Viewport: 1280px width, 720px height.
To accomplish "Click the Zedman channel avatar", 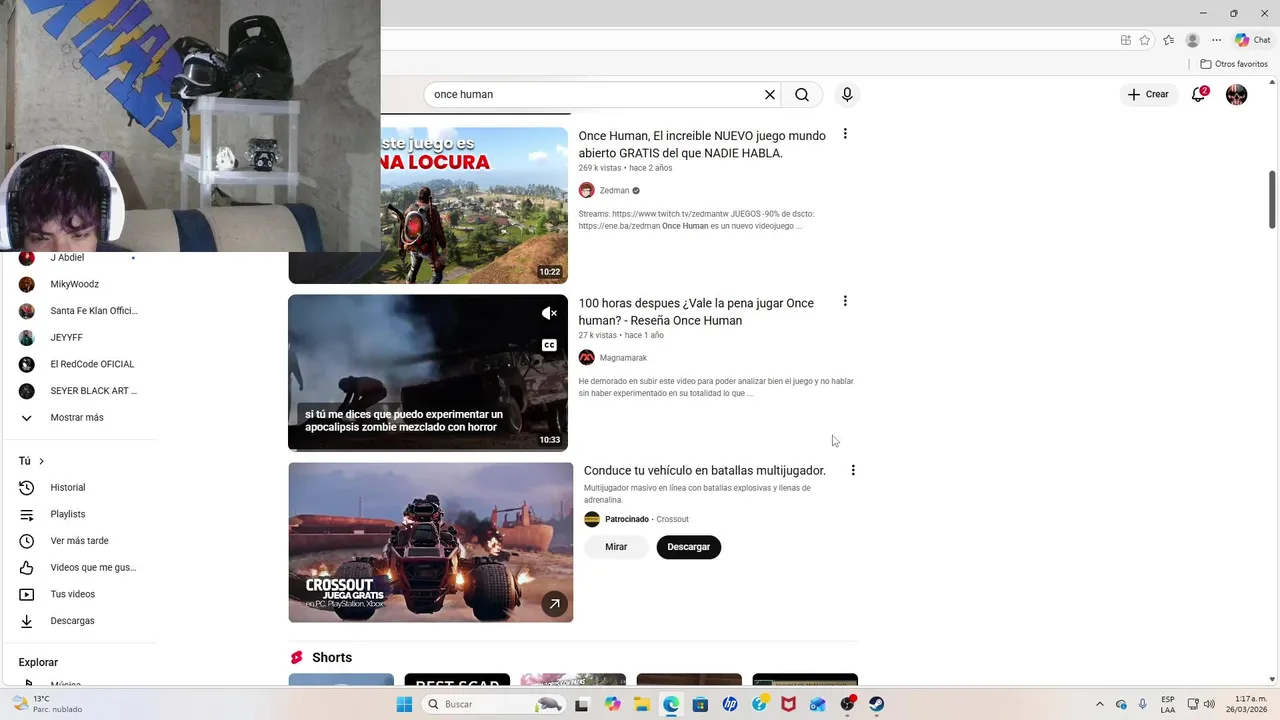I will pyautogui.click(x=587, y=191).
